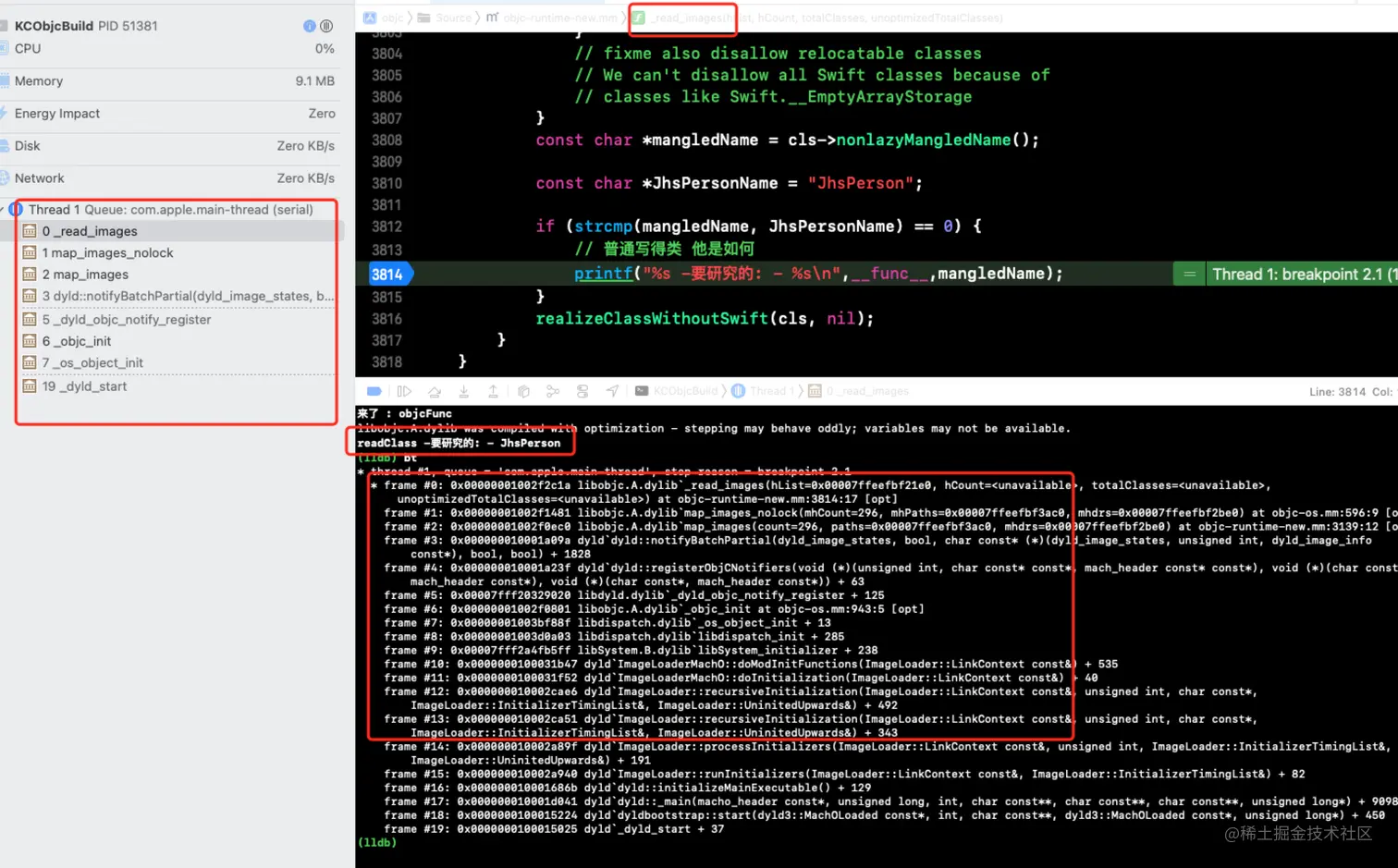Click the process info icon beside KCObjcBuild
Screen dimensions: 1398x868
click(x=310, y=26)
